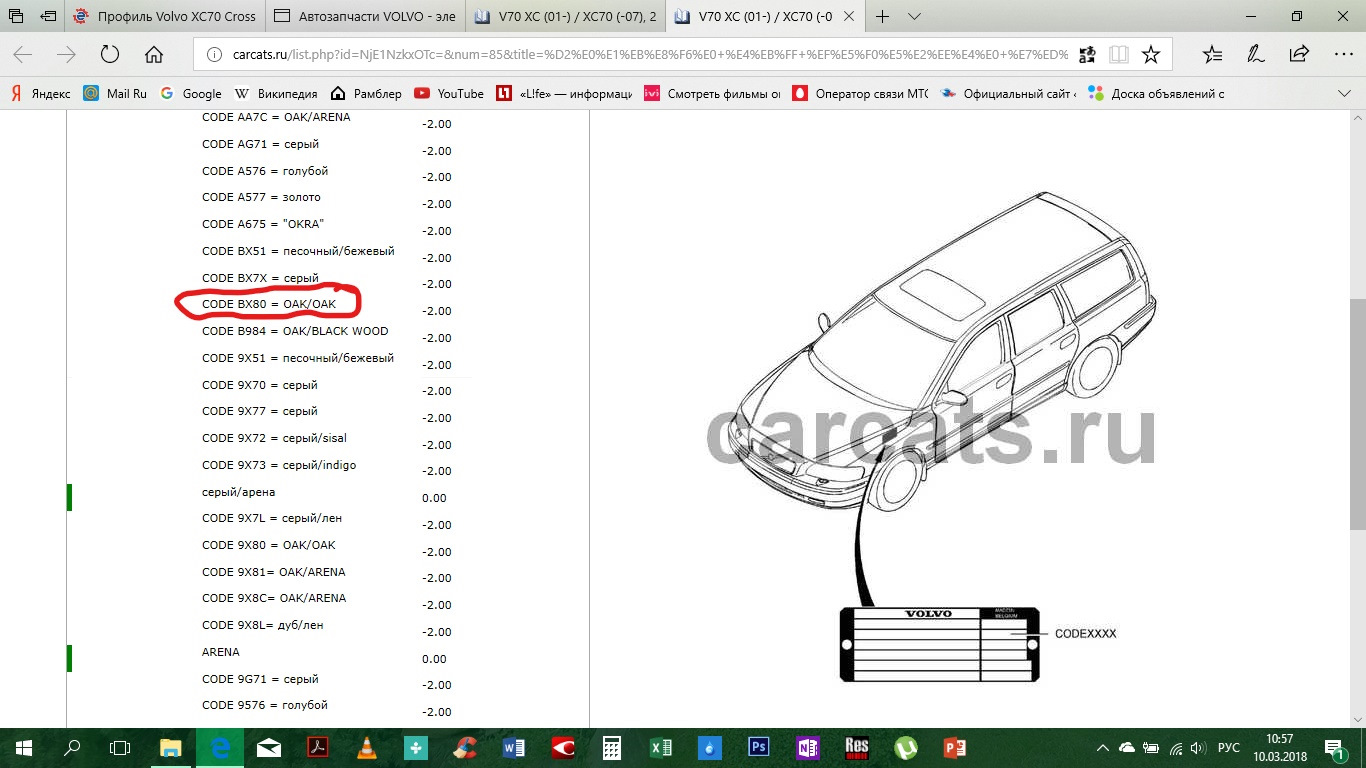Open the Официальный сайт favorite
Image resolution: width=1366 pixels, height=768 pixels.
pos(1009,93)
